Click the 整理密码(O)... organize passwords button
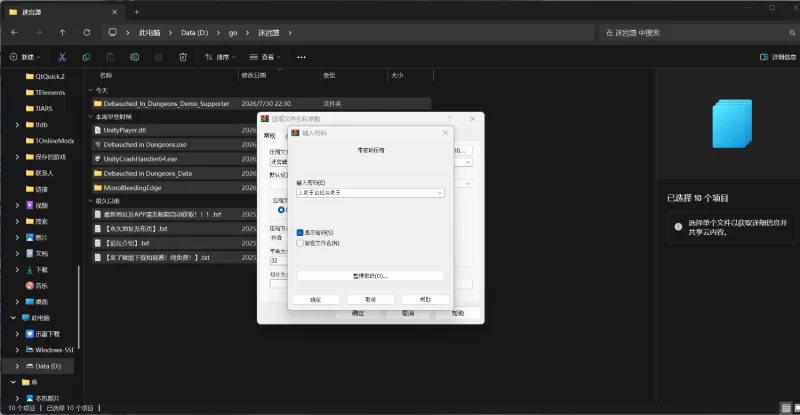 [370, 276]
